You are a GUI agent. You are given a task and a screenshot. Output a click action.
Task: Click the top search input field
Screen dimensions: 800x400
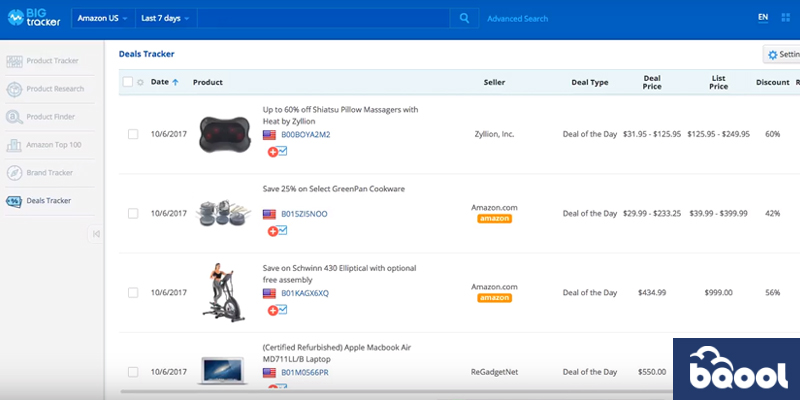tap(323, 18)
